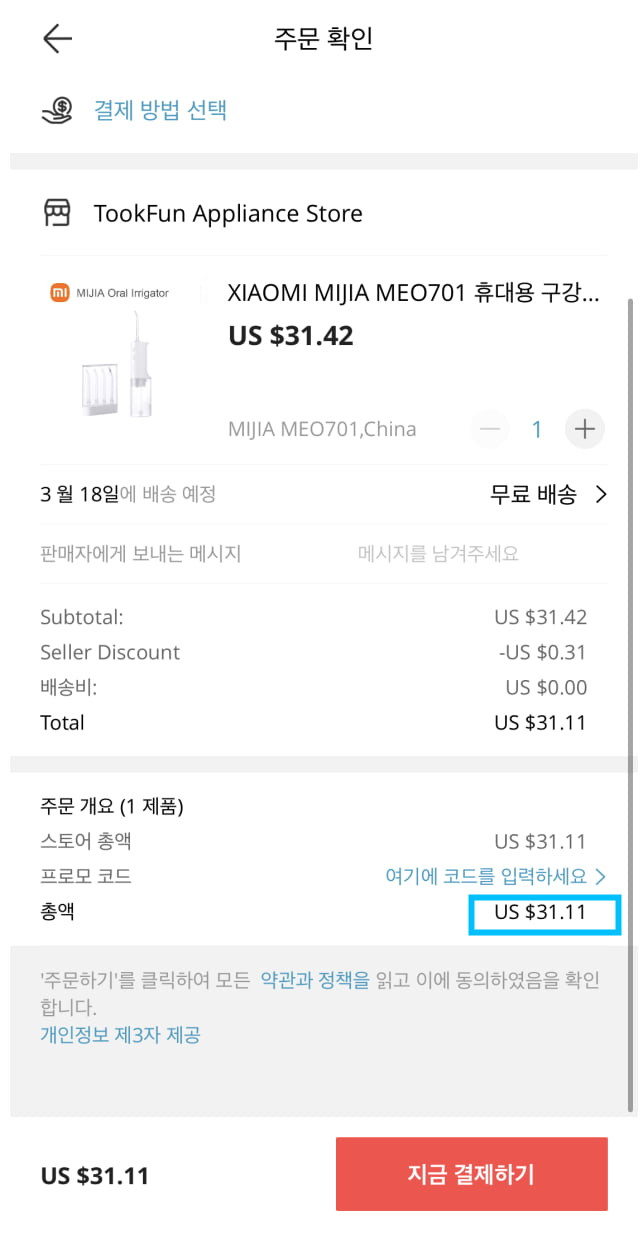
Task: Open the XIAOMI MIJIA MEO701 product title
Action: point(414,293)
